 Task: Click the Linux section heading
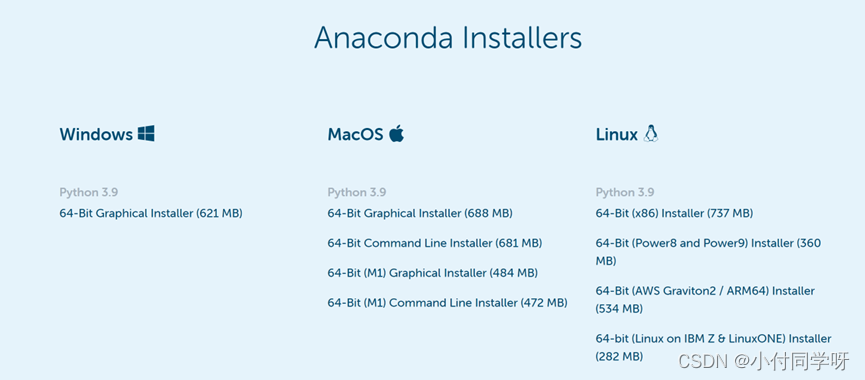[x=617, y=134]
